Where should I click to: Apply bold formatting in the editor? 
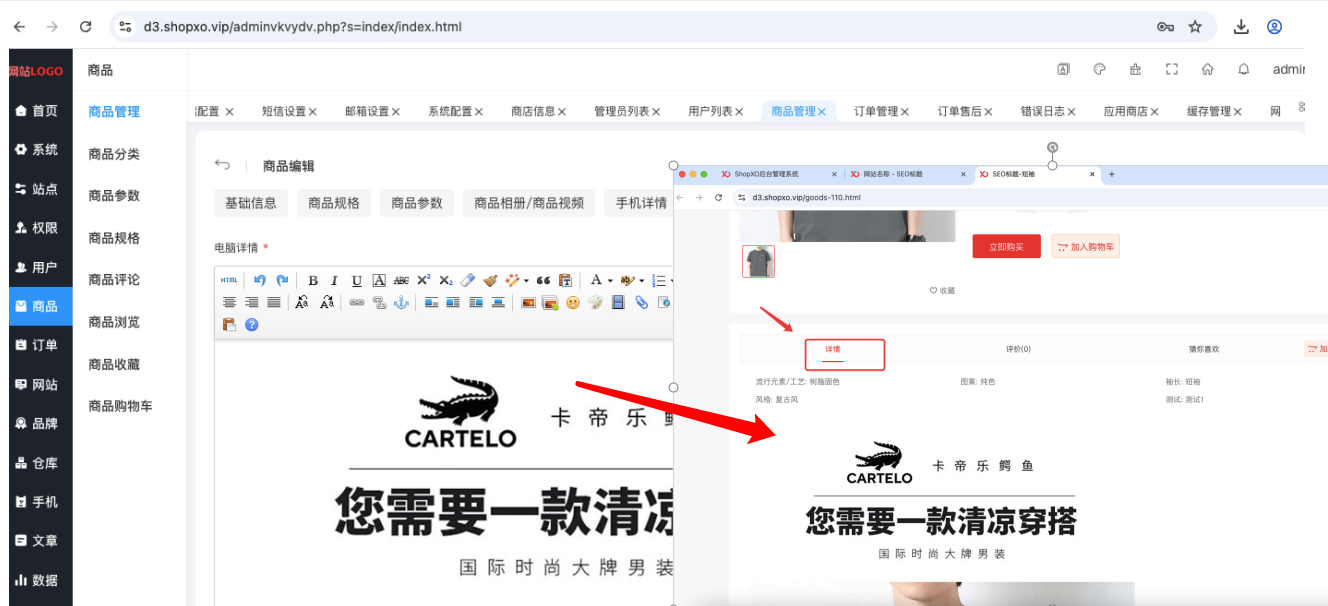click(x=313, y=281)
